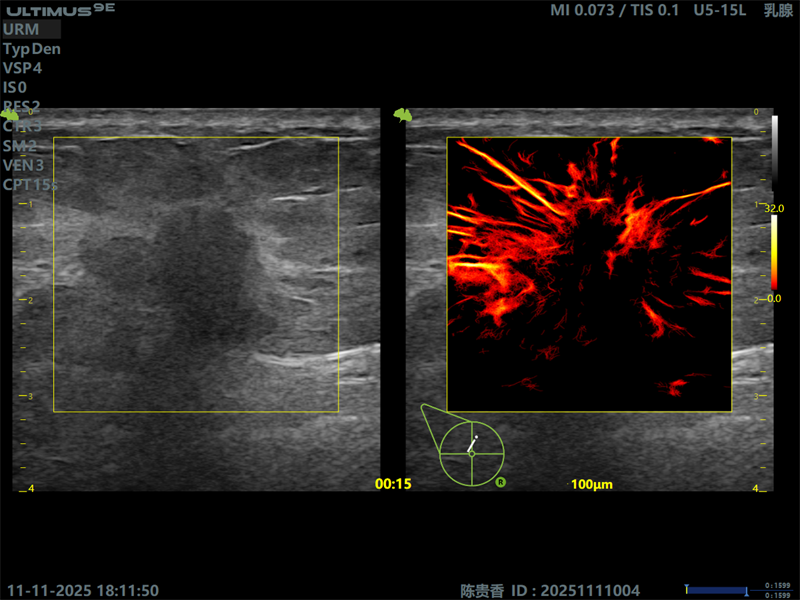Click the VSP 4 parameter
This screenshot has width=800, height=600.
22,68
